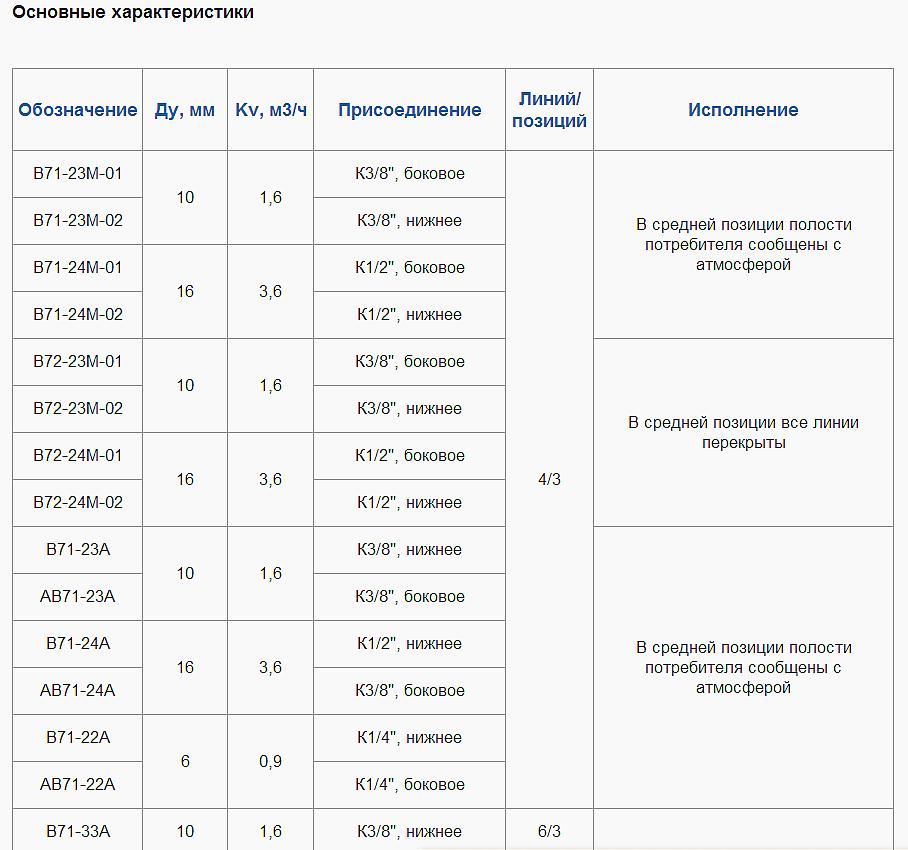
Task: Select the AB71-23A designation cell
Action: [75, 597]
